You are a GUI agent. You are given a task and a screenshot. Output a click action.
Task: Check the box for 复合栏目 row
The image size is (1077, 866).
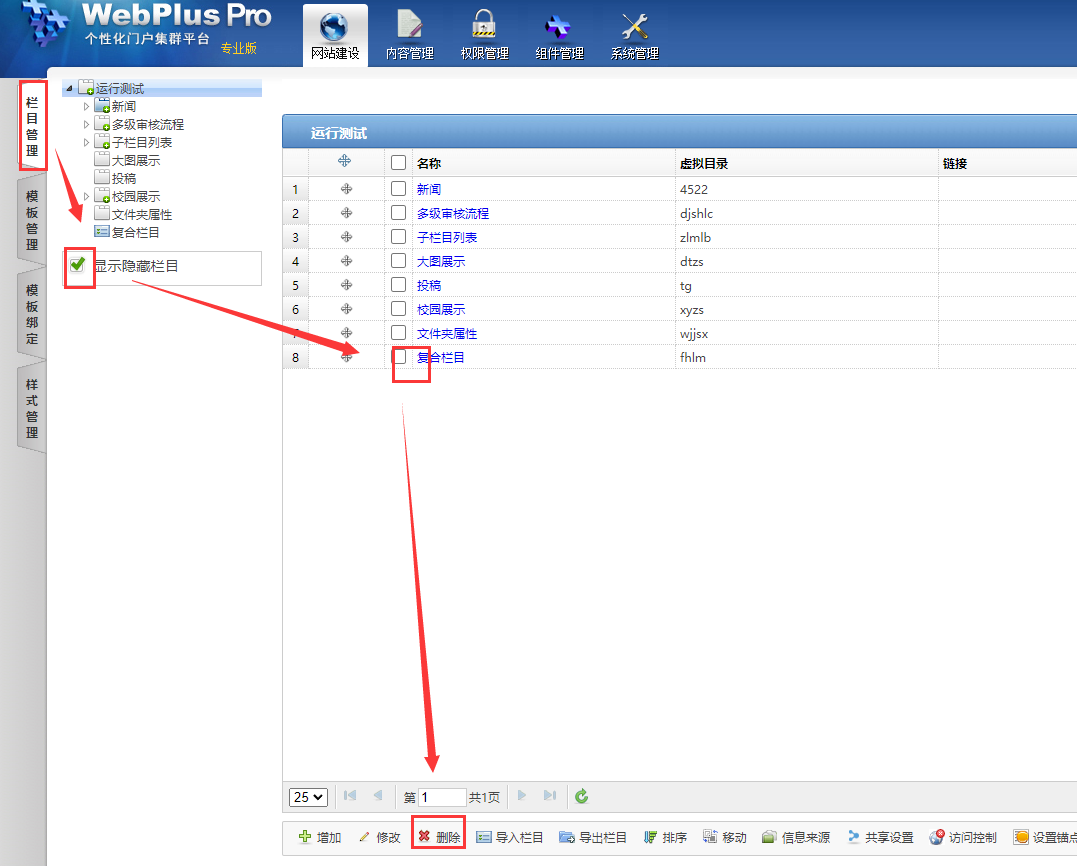[399, 356]
